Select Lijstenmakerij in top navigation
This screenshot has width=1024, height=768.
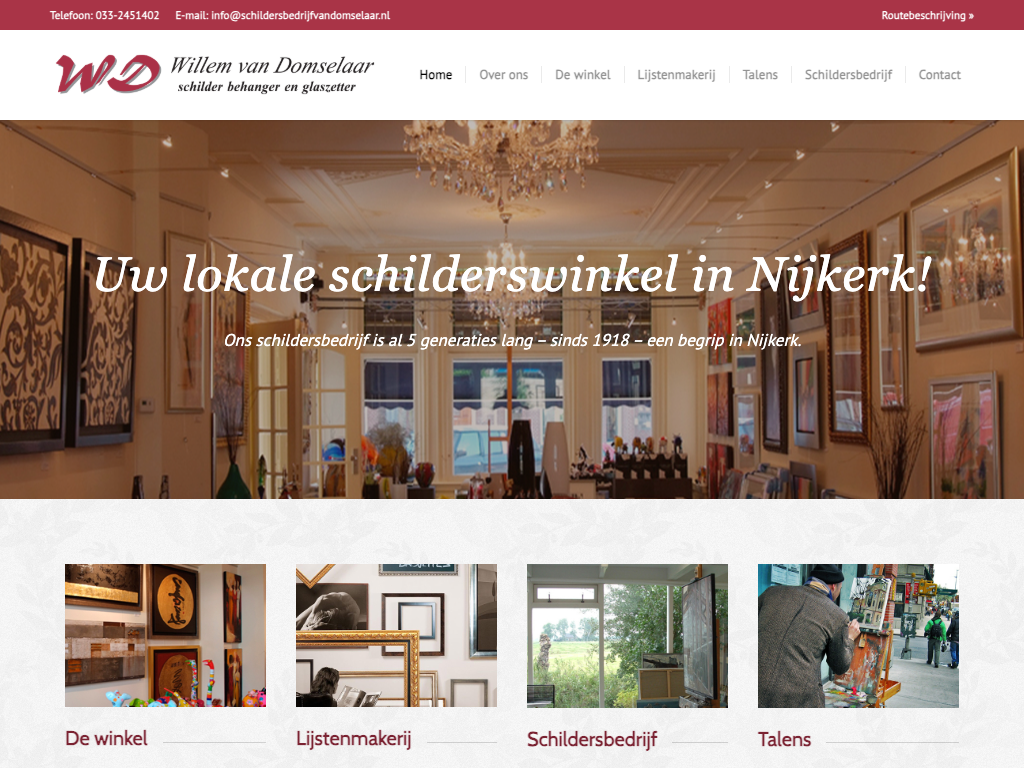676,74
